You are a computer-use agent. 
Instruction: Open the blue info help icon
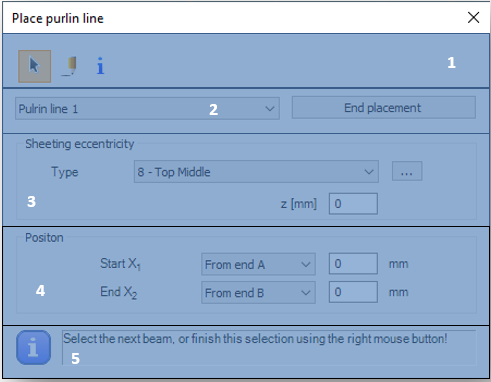pos(100,66)
